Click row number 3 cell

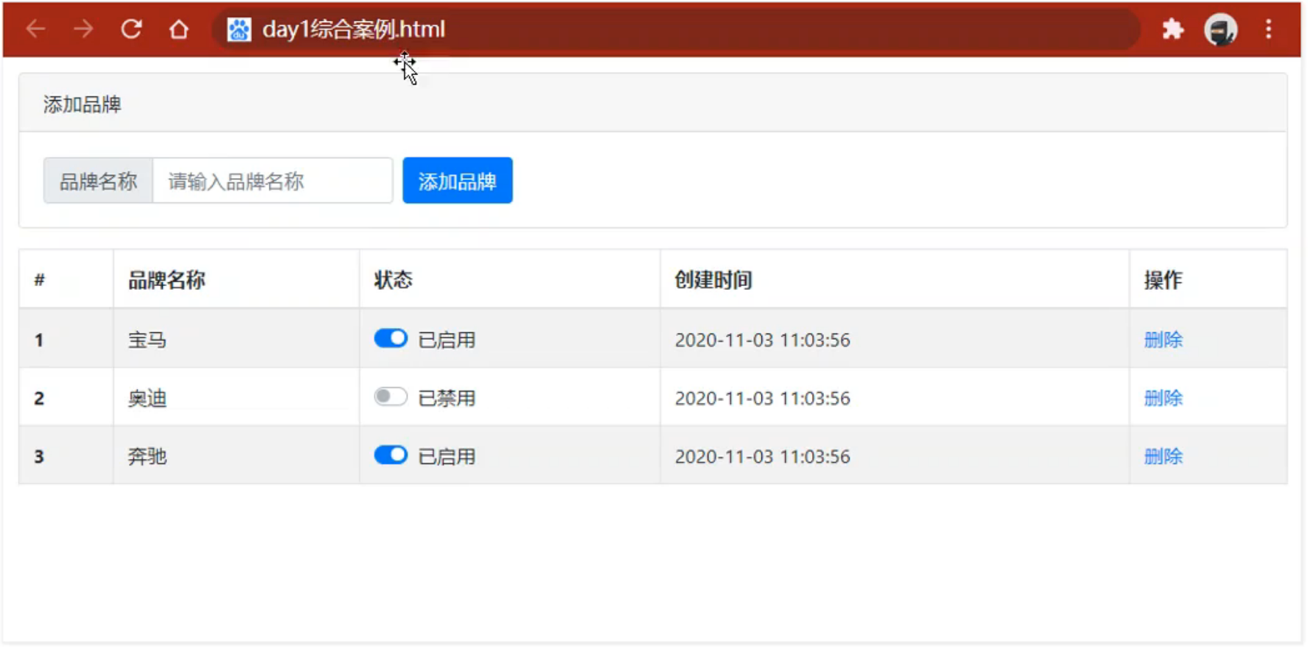[66, 456]
